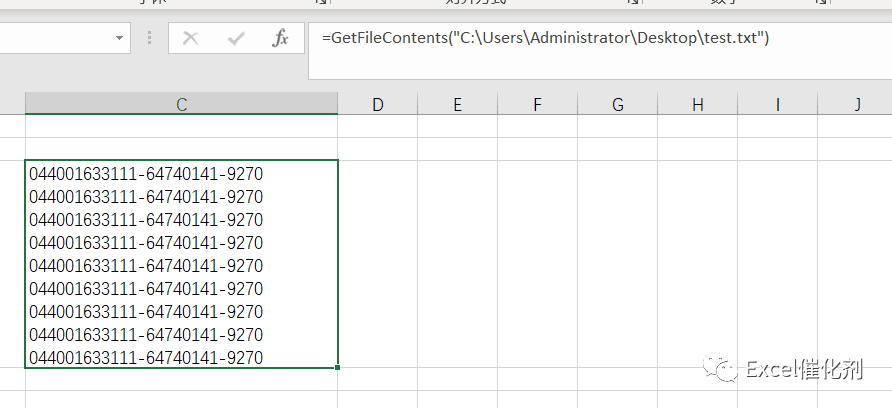Cancel formula entry with the X icon
Image resolution: width=892 pixels, height=408 pixels.
(191, 39)
